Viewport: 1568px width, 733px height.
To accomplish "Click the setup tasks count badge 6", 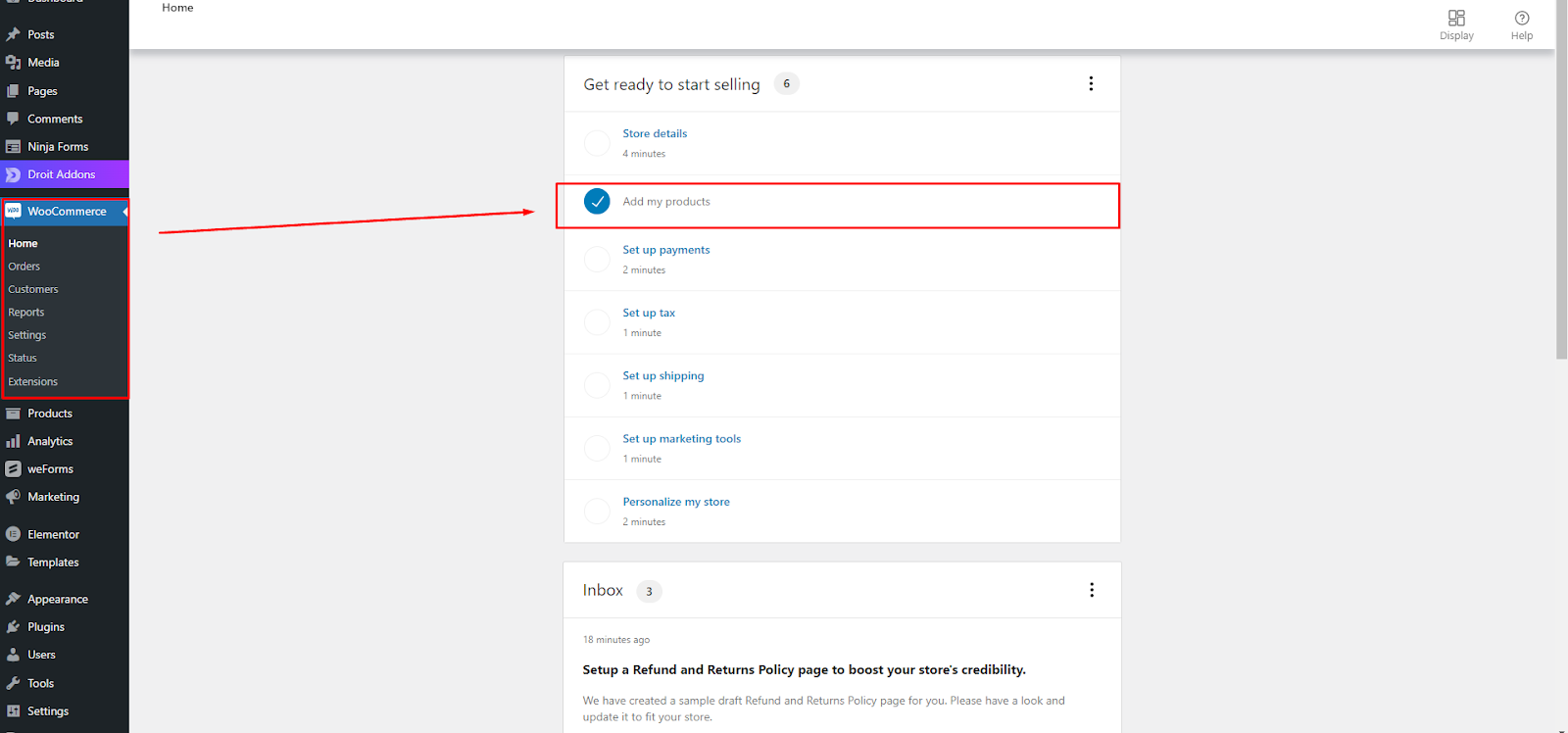I will 786,84.
